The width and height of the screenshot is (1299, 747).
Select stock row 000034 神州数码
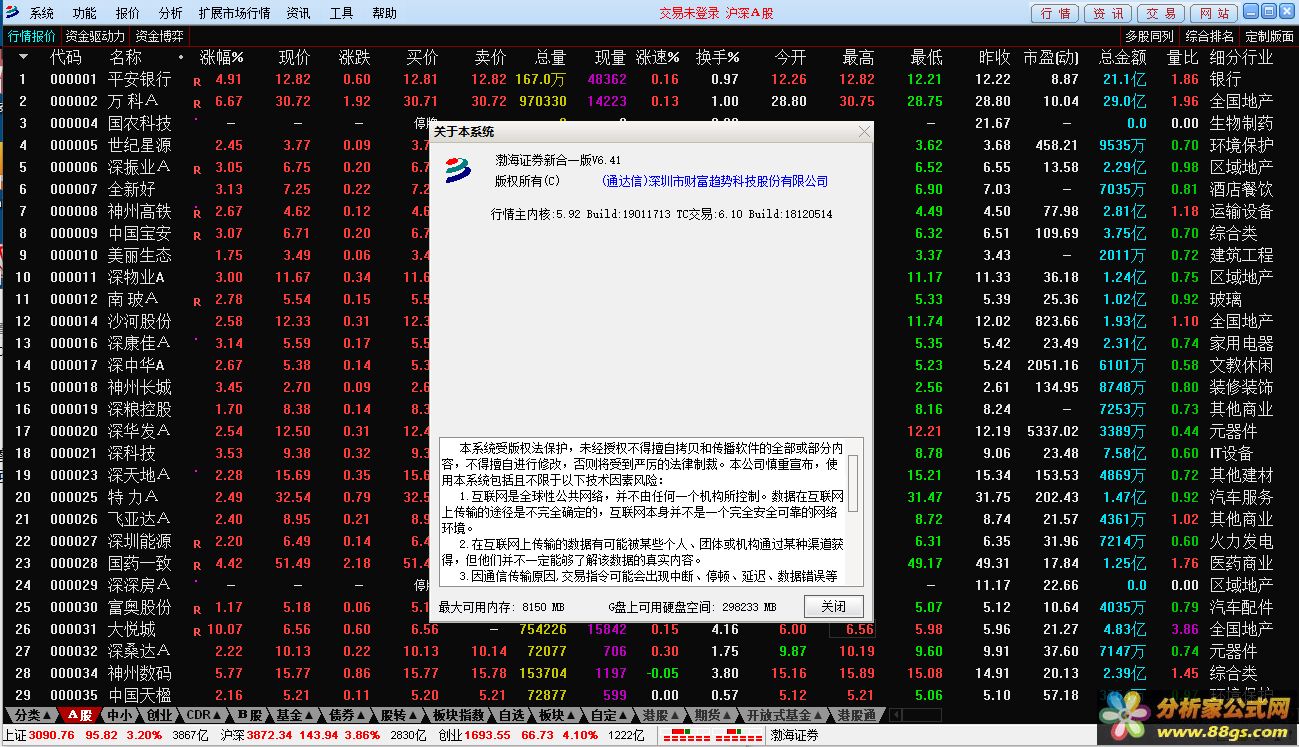(x=649, y=673)
